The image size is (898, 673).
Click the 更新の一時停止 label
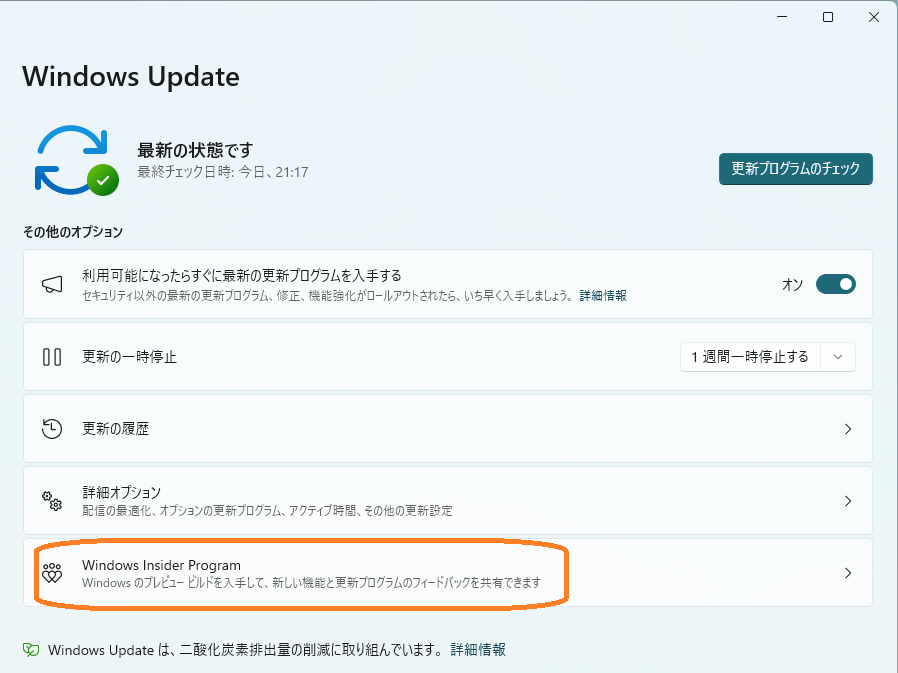click(129, 357)
